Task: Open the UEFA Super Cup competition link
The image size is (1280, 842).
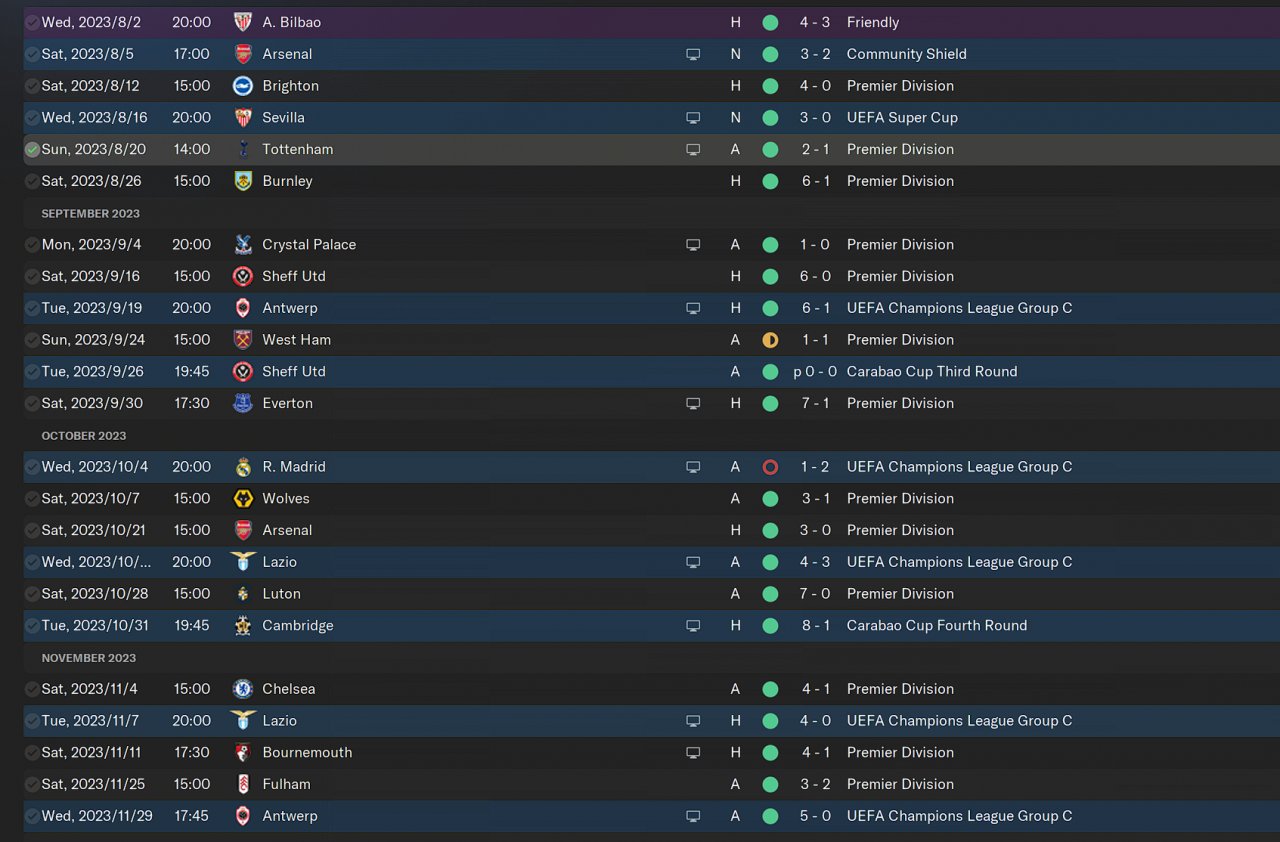Action: coord(901,118)
